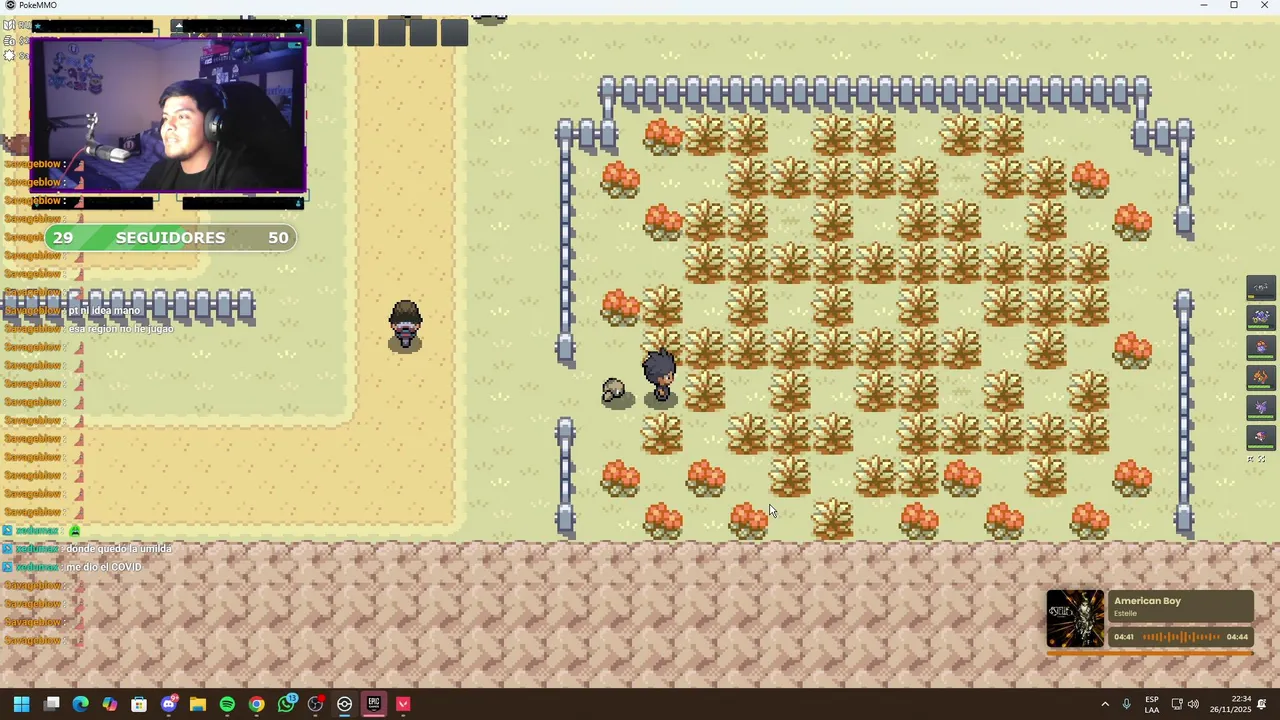Click the SEGUIDORES follower goal bar
Viewport: 1280px width, 720px height.
coord(170,238)
